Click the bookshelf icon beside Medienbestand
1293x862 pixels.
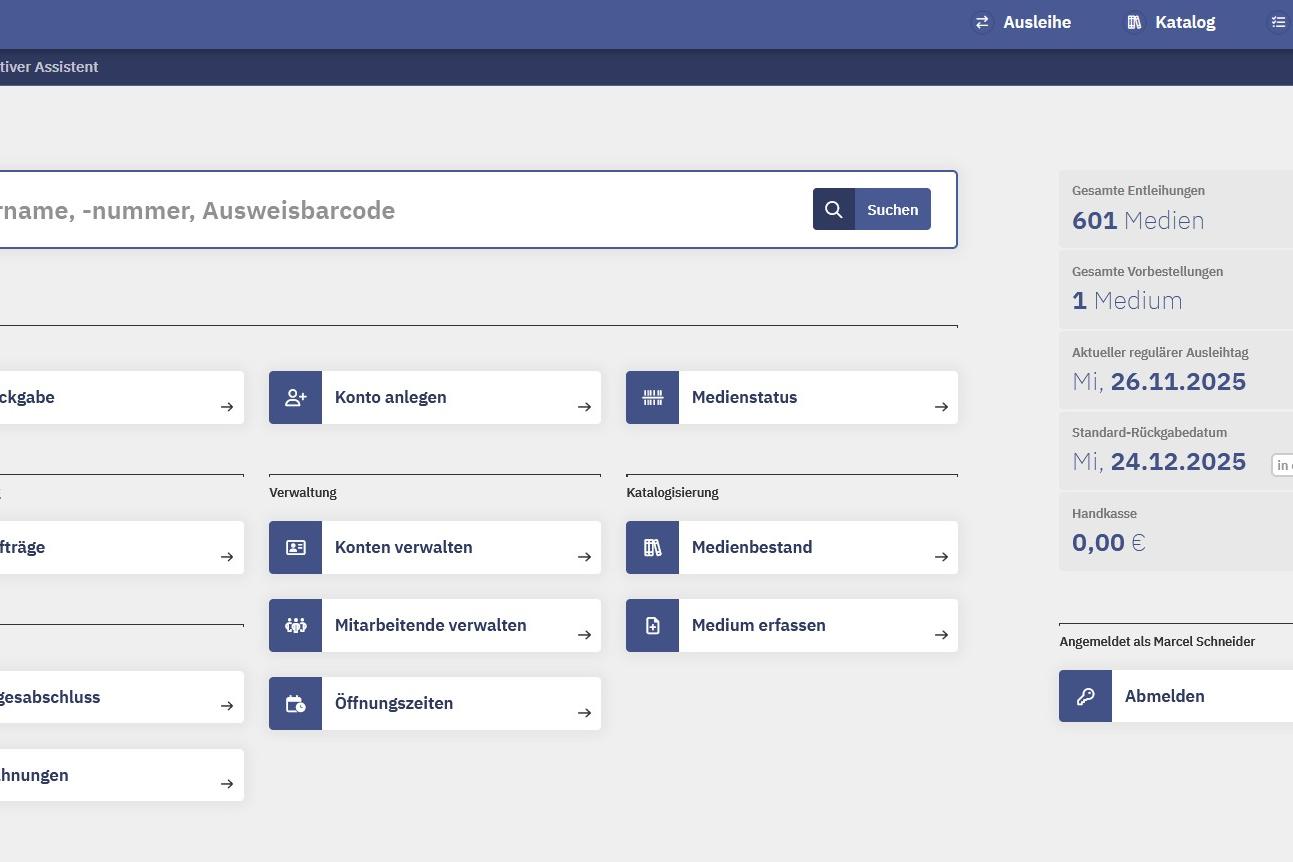tap(653, 547)
